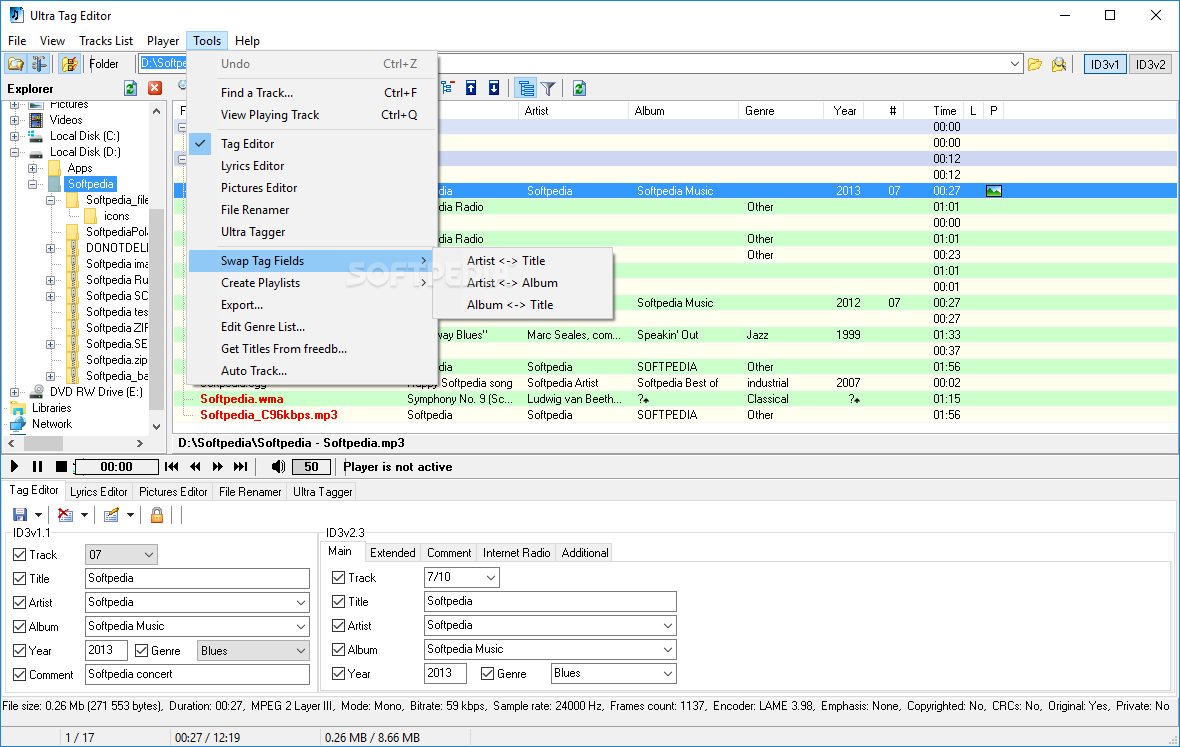Viewport: 1180px width, 747px height.
Task: Browse for folder using yellow folder icon
Action: (x=1036, y=65)
